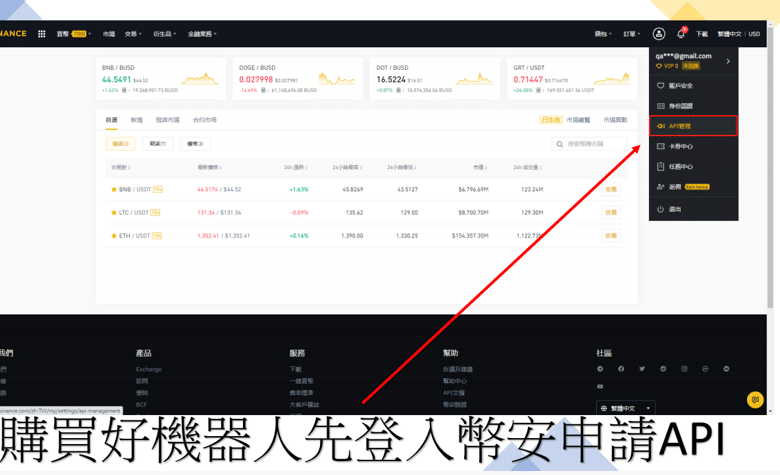
Task: Click the API management plug icon
Action: click(661, 126)
